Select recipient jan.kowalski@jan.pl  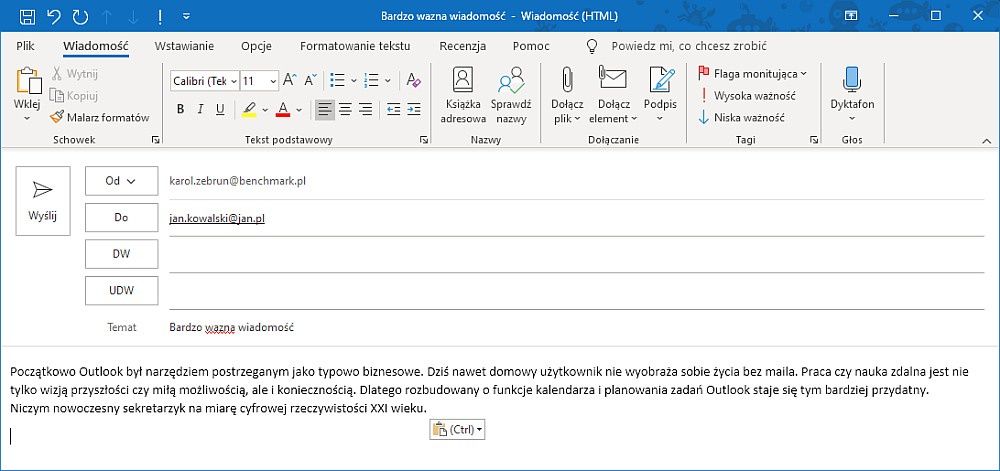tap(217, 219)
